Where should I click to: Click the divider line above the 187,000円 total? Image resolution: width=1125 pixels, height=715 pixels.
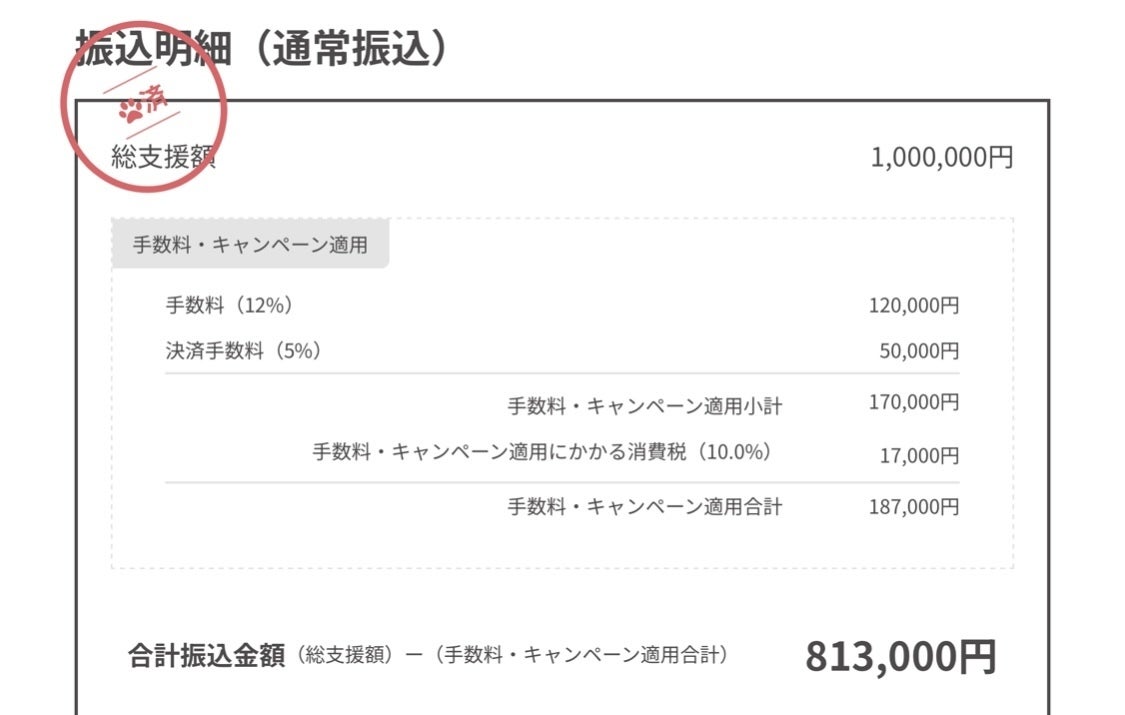(562, 483)
